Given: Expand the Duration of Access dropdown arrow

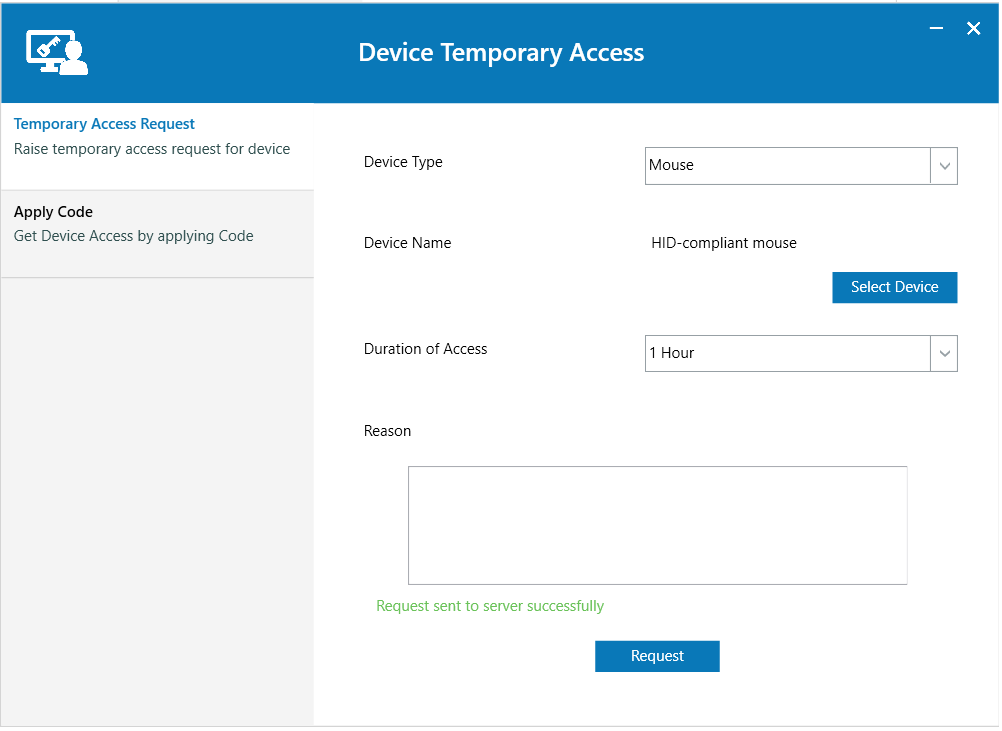Looking at the screenshot, I should pyautogui.click(x=944, y=353).
